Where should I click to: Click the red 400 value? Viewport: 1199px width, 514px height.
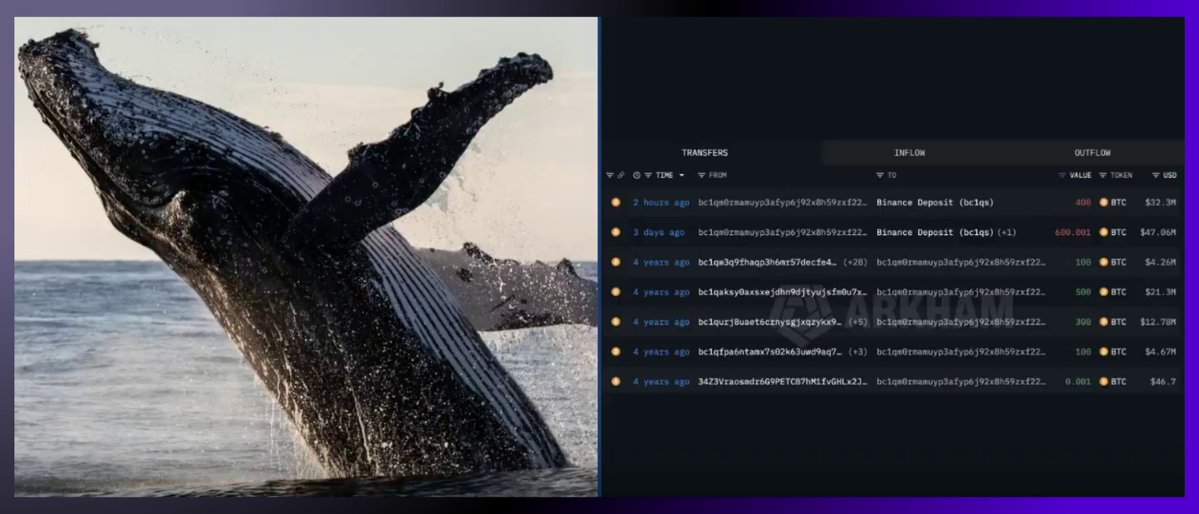pos(1083,203)
